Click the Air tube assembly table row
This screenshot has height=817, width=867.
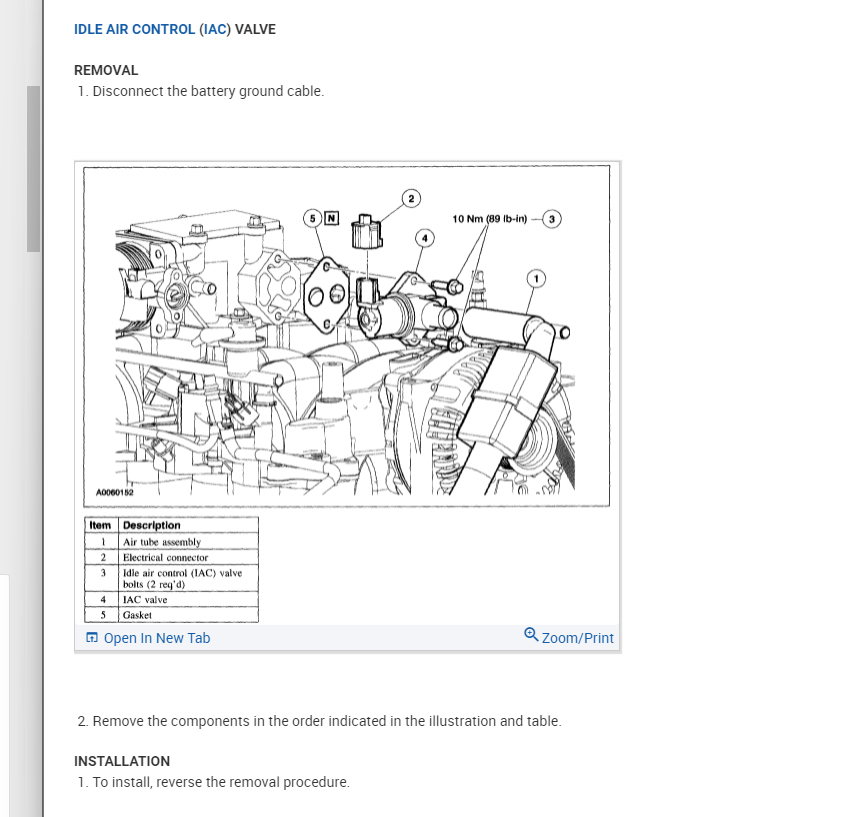(x=171, y=542)
